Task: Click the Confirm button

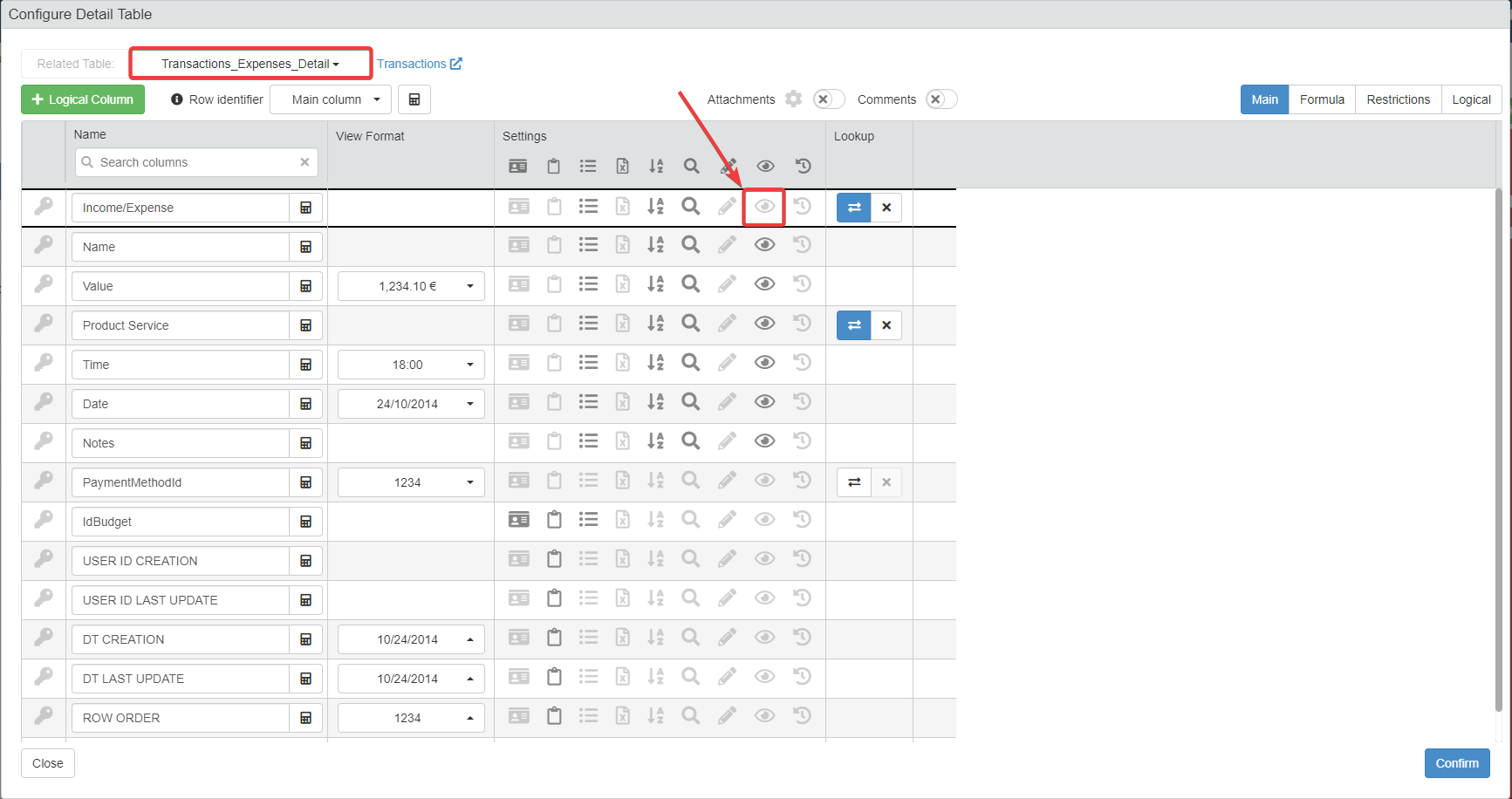Action: coord(1456,763)
